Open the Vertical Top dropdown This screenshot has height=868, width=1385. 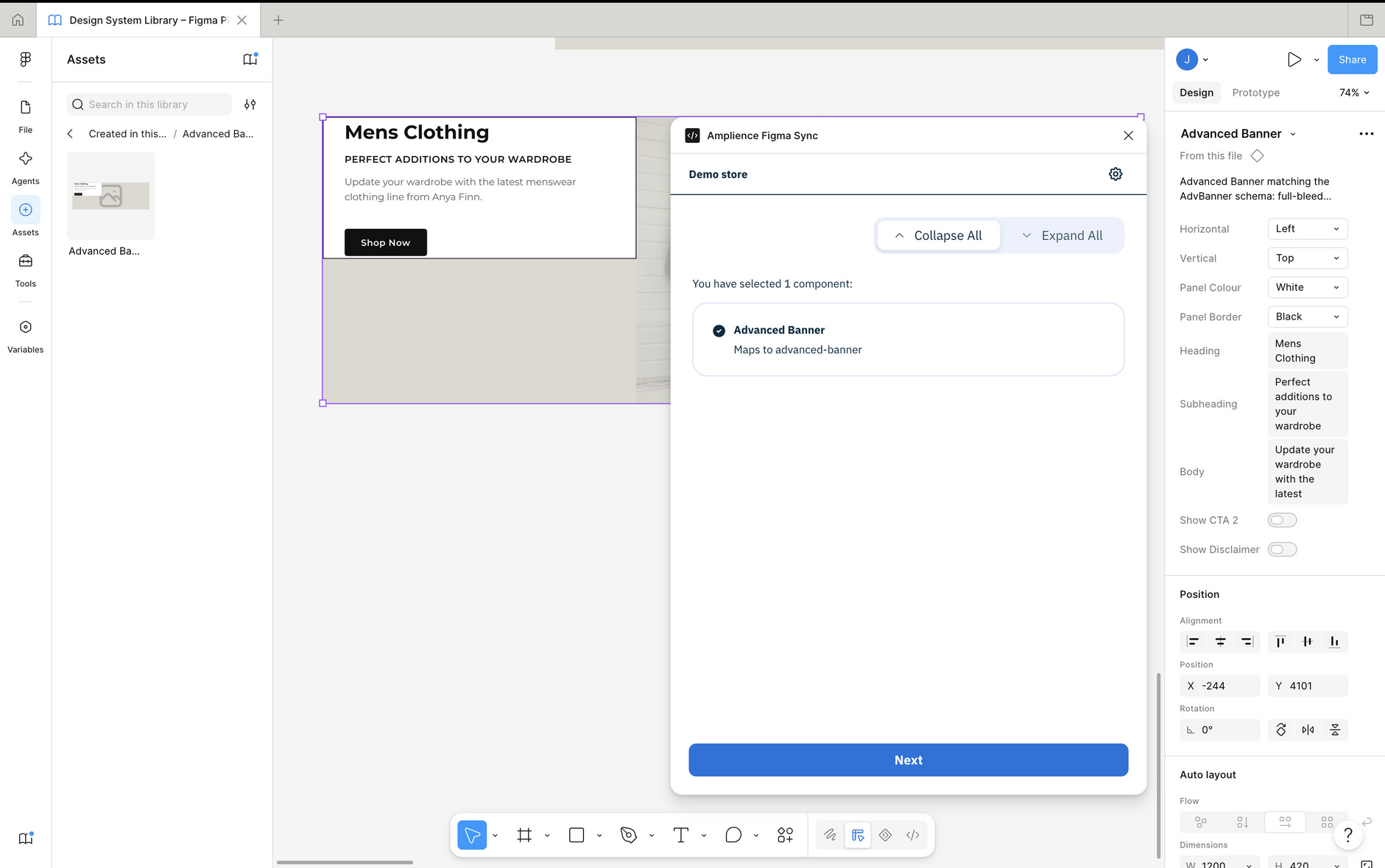1308,258
